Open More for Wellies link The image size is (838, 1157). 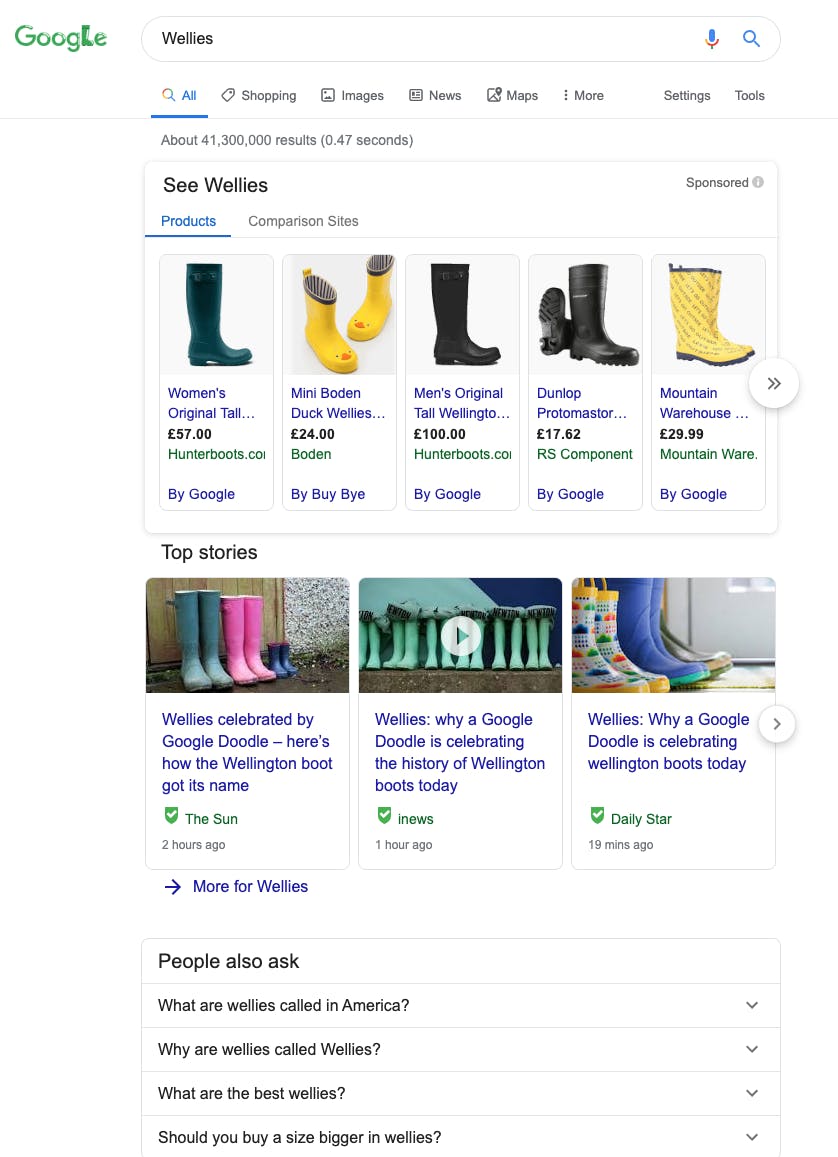click(x=250, y=886)
